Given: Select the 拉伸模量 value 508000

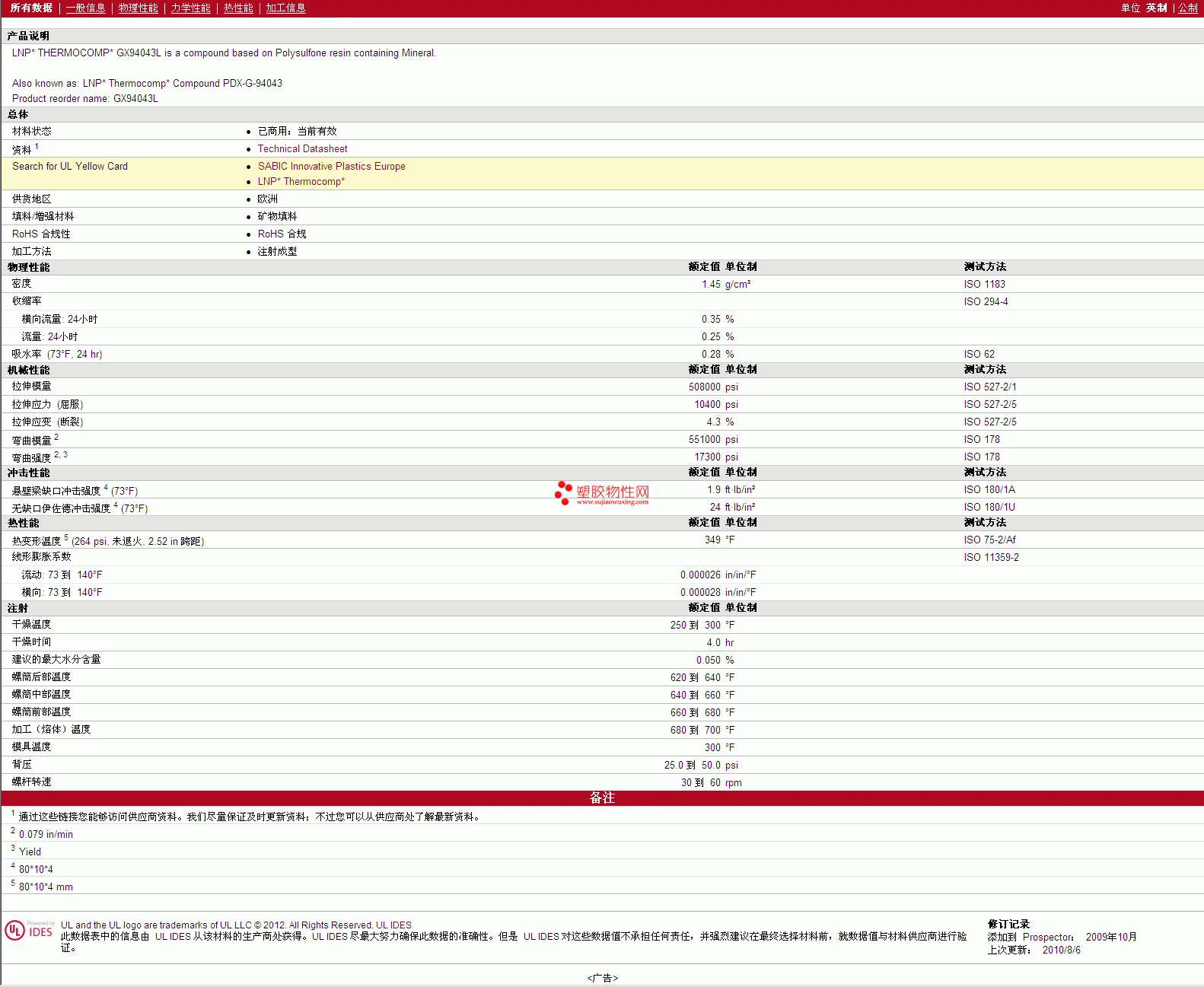Looking at the screenshot, I should coord(704,387).
